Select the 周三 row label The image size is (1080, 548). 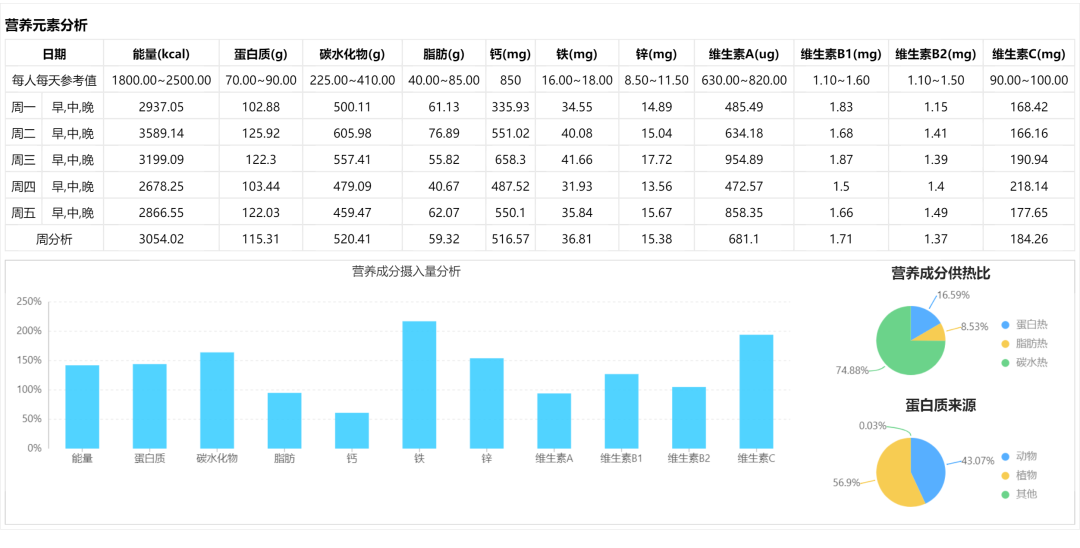point(23,160)
